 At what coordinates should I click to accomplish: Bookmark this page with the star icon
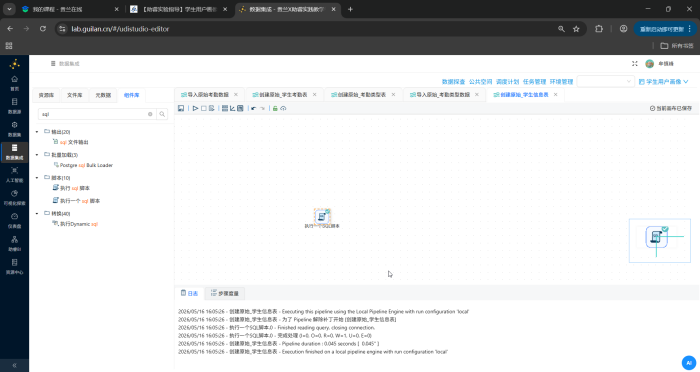pyautogui.click(x=576, y=29)
